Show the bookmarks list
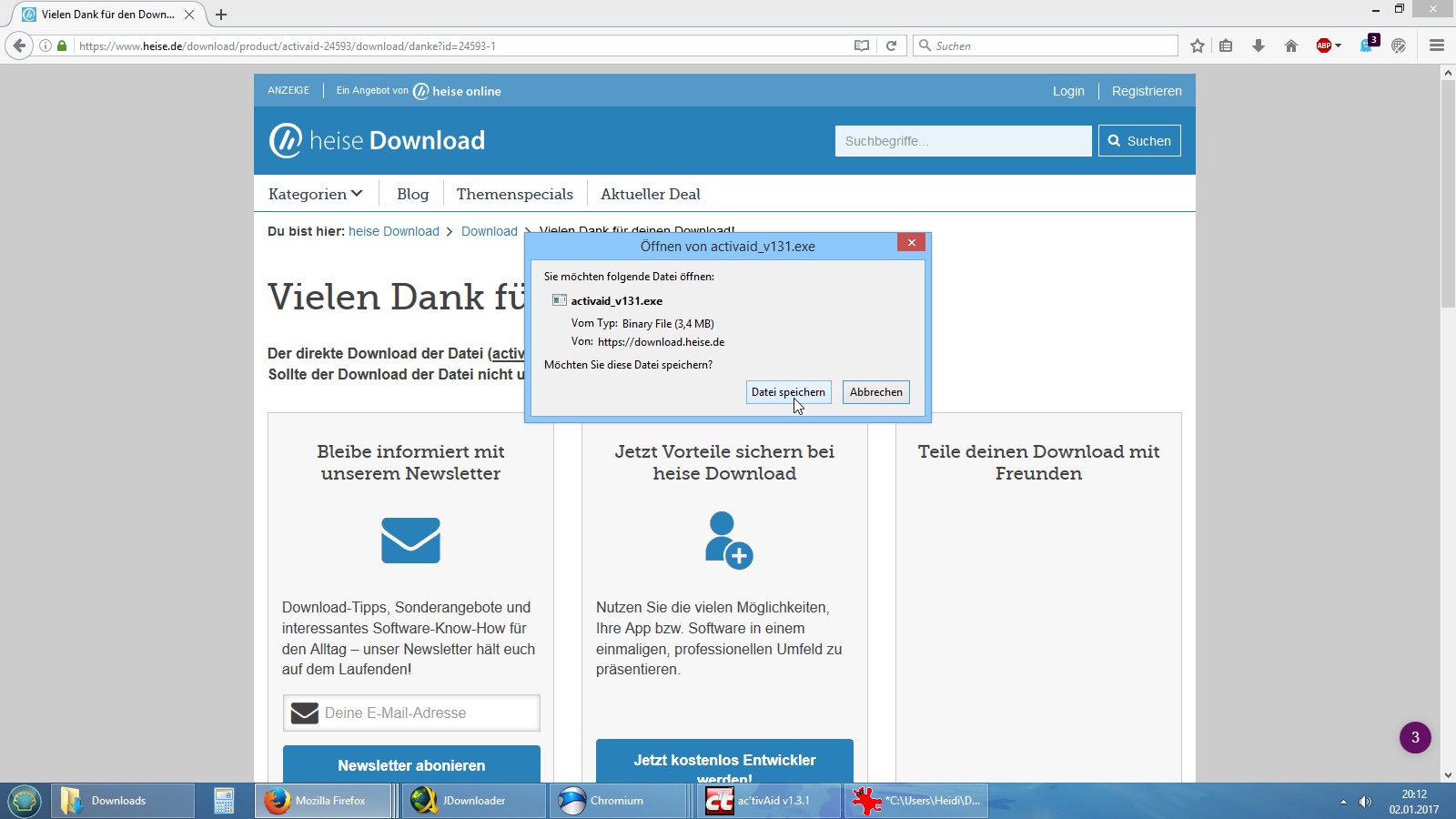The height and width of the screenshot is (819, 1456). click(1227, 45)
